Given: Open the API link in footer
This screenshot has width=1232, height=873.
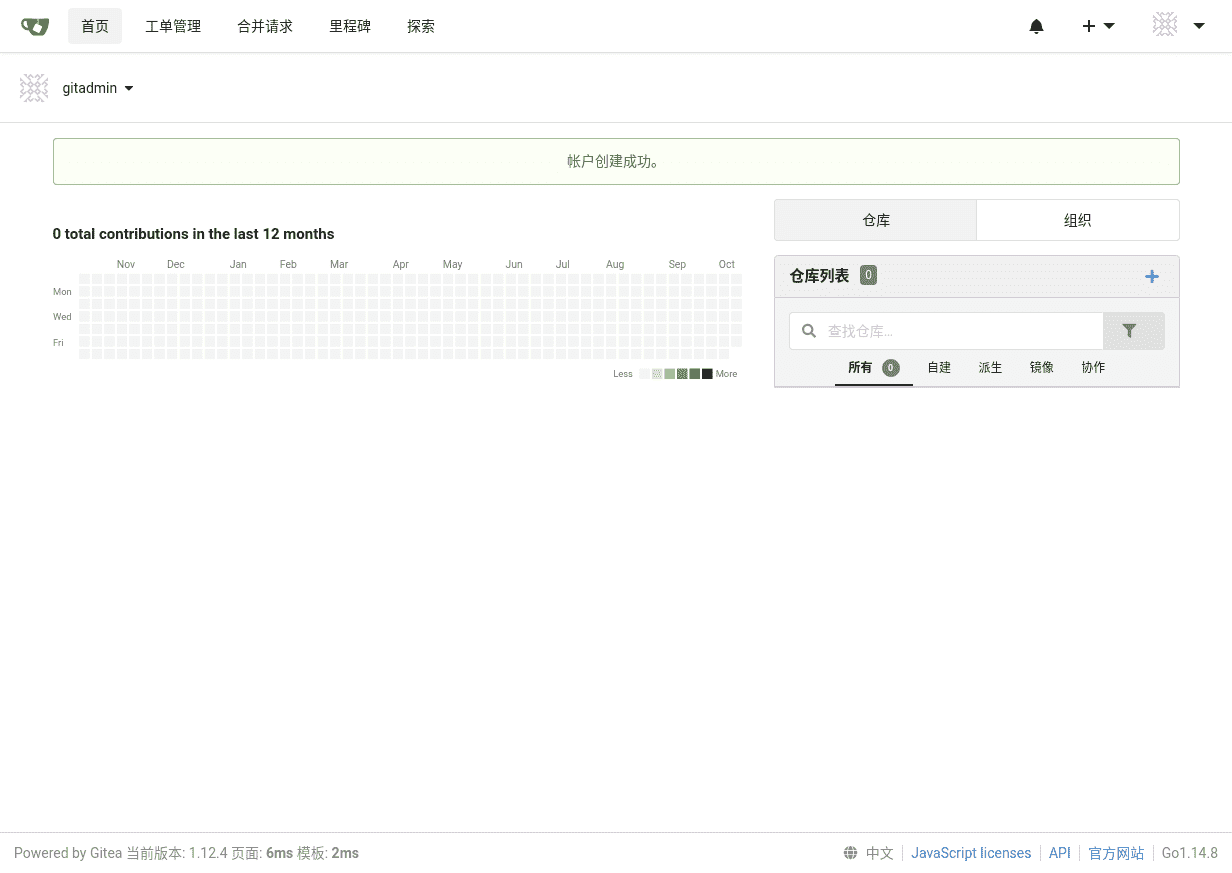Looking at the screenshot, I should (1060, 853).
